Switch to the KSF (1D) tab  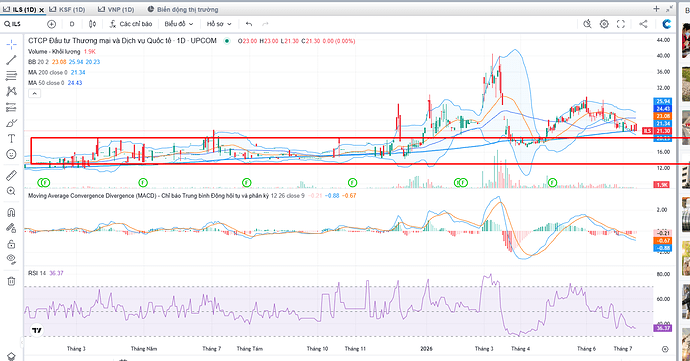(67, 9)
